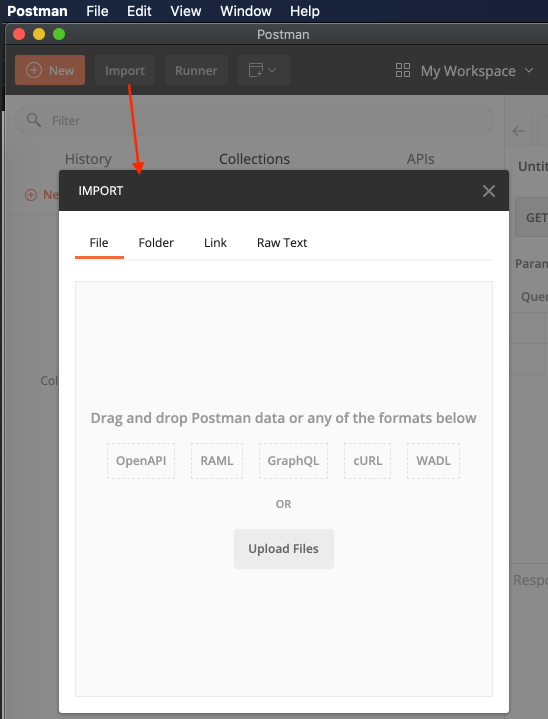Open the View menu in menu bar

186,11
